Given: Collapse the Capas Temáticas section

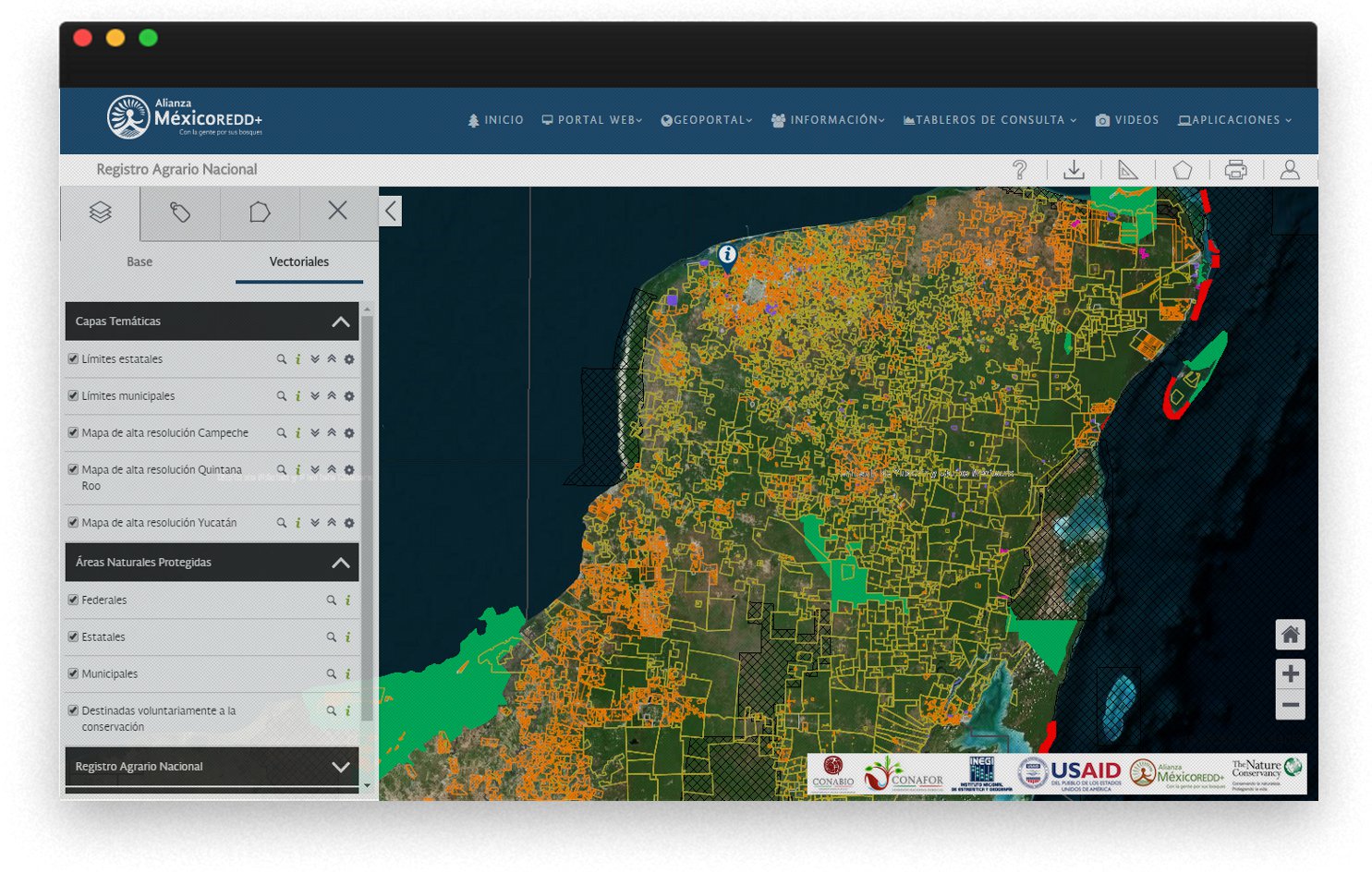Looking at the screenshot, I should point(340,321).
